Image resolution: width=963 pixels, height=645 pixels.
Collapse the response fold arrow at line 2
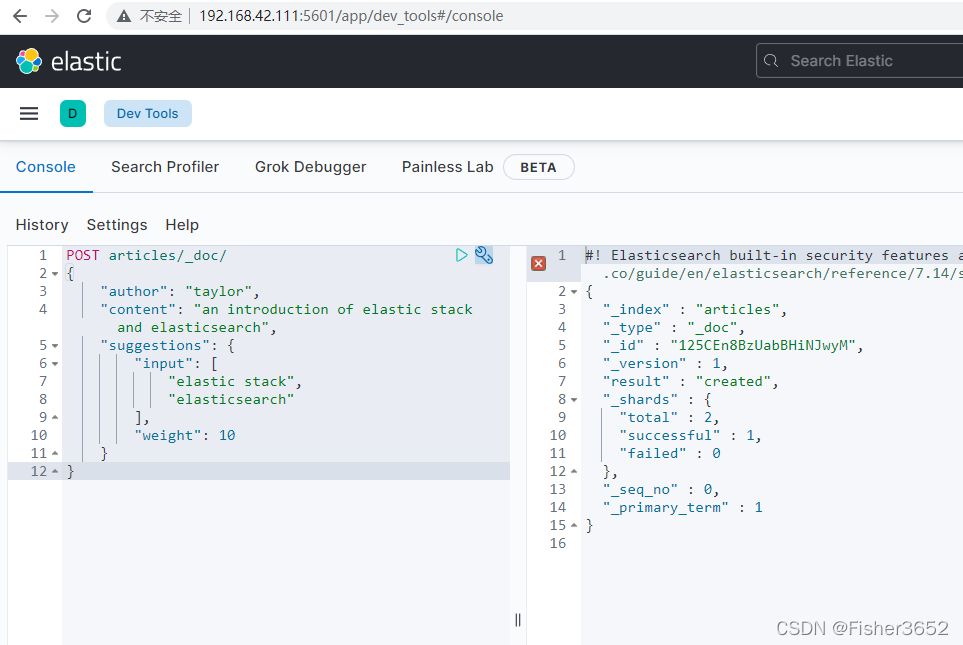(574, 292)
